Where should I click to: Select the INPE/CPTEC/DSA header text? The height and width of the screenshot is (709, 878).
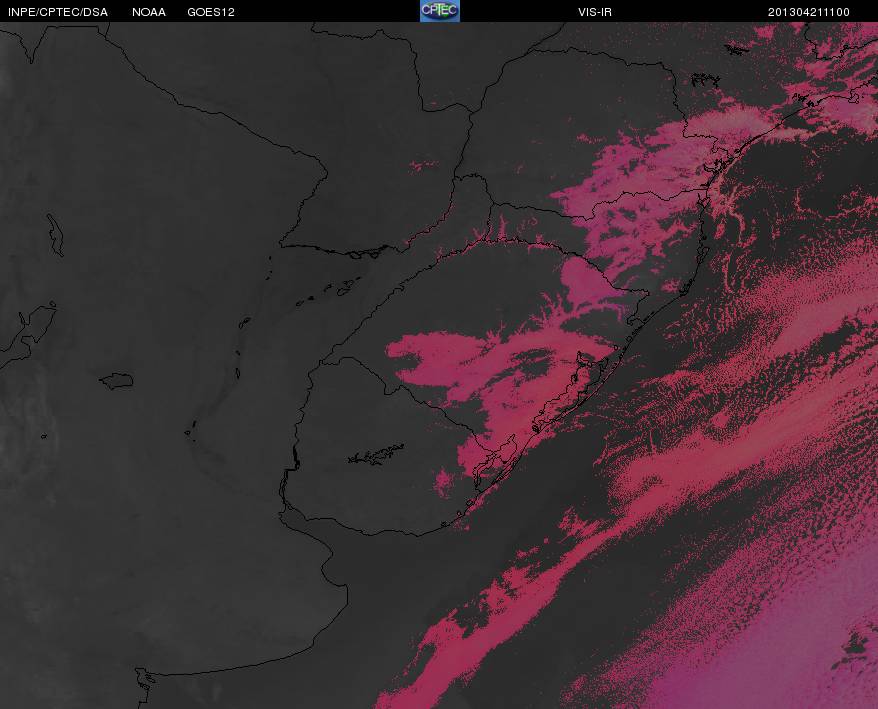click(58, 12)
